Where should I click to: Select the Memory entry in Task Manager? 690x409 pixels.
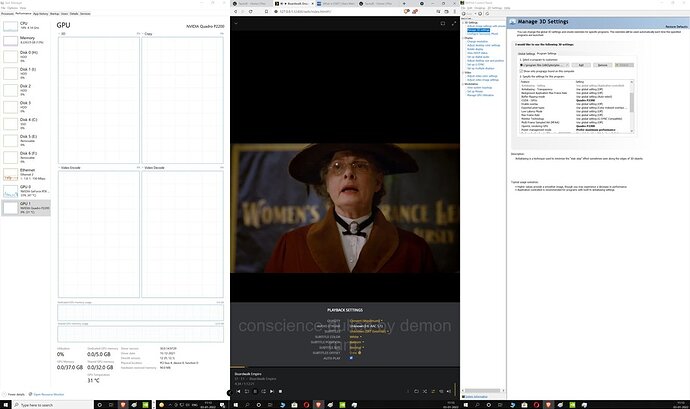(26, 41)
